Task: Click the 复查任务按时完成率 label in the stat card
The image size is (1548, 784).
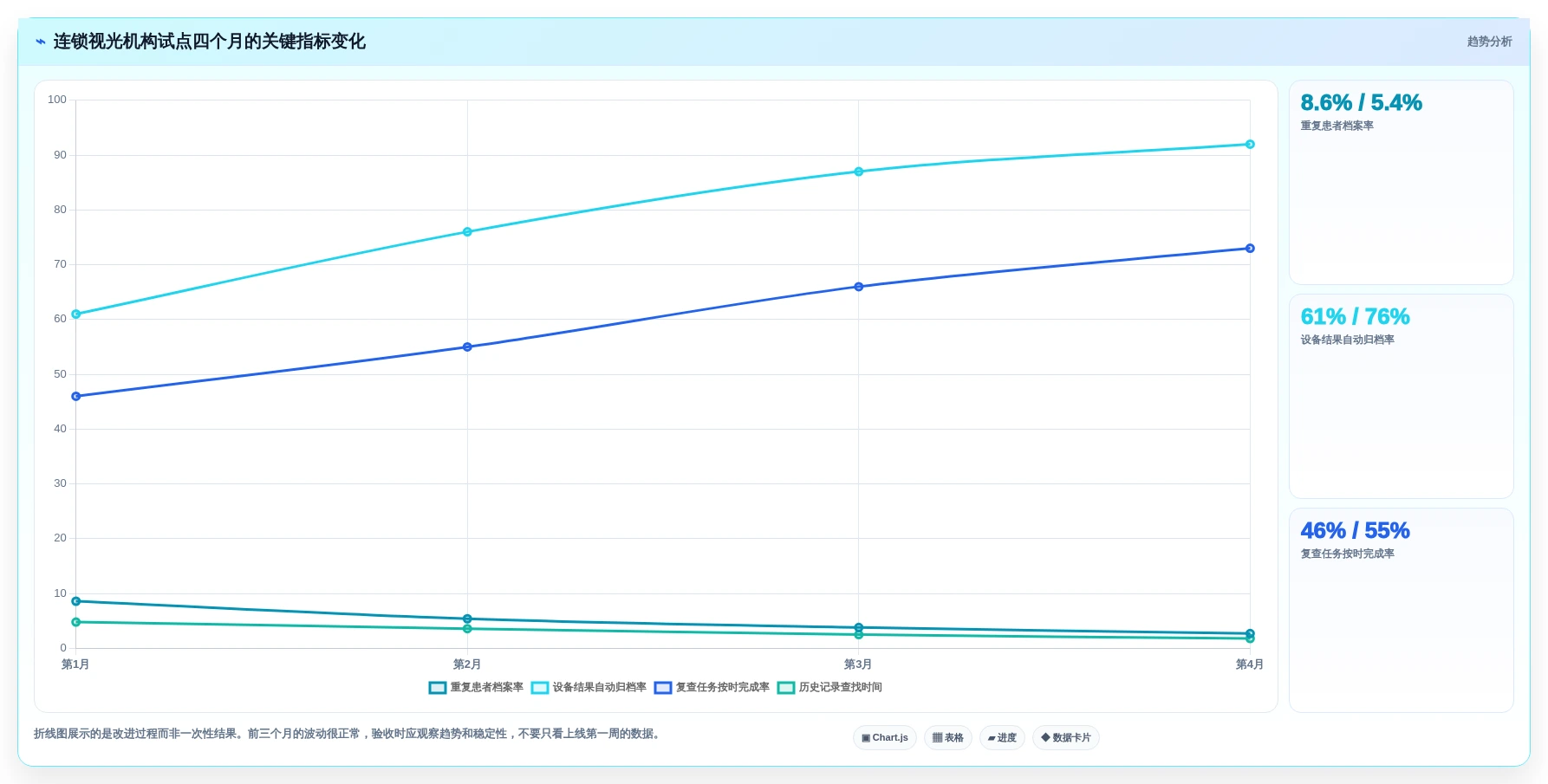Action: (x=1347, y=554)
